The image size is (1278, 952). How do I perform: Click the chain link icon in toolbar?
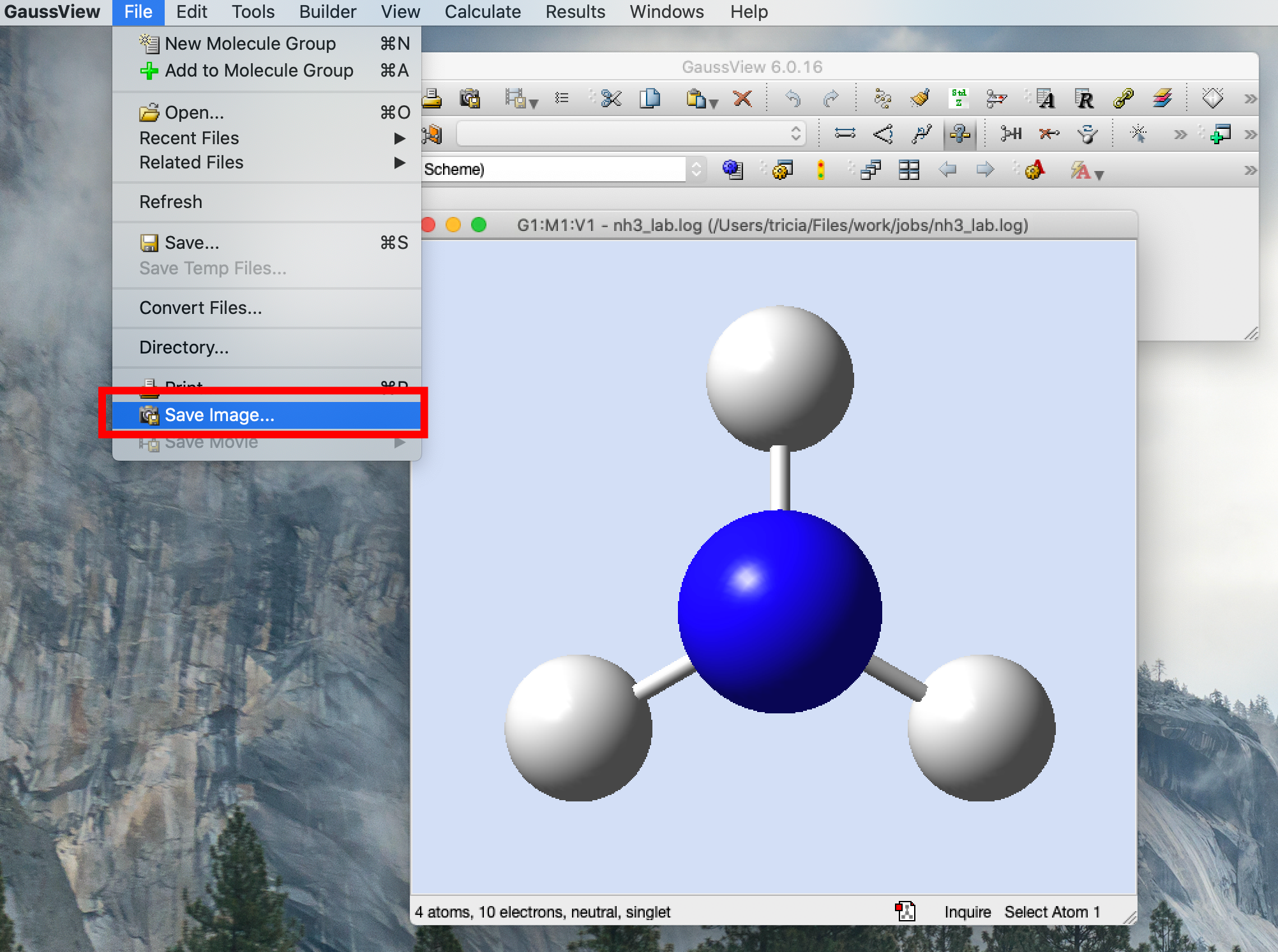pos(1123,99)
